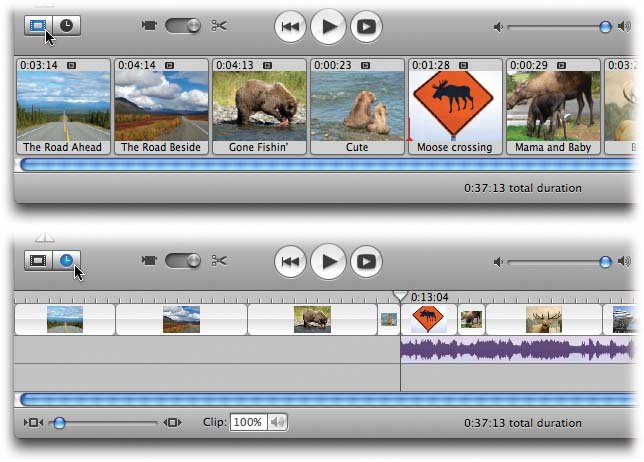Click clip volume speaker button beside 100%
The image size is (644, 462).
pos(277,423)
